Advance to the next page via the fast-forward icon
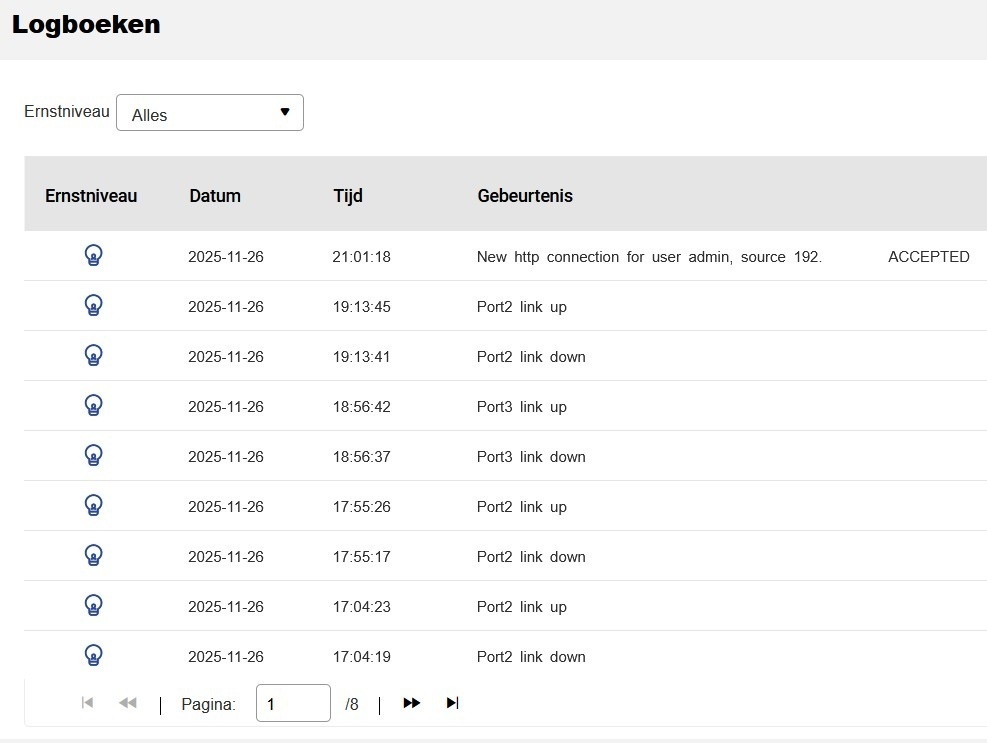Screen dimensions: 987x743 (x=411, y=703)
